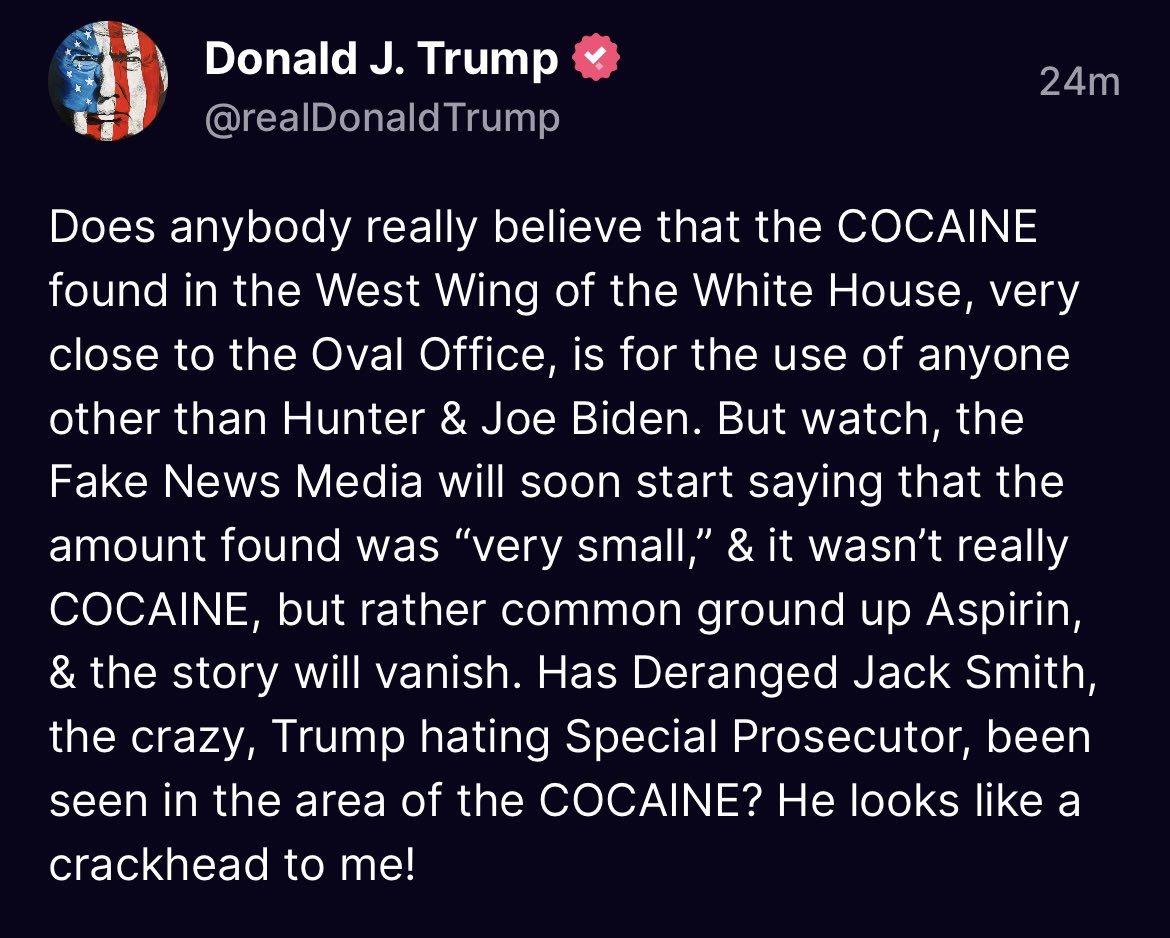
Task: Click the 24m post timestamp
Action: point(1079,82)
